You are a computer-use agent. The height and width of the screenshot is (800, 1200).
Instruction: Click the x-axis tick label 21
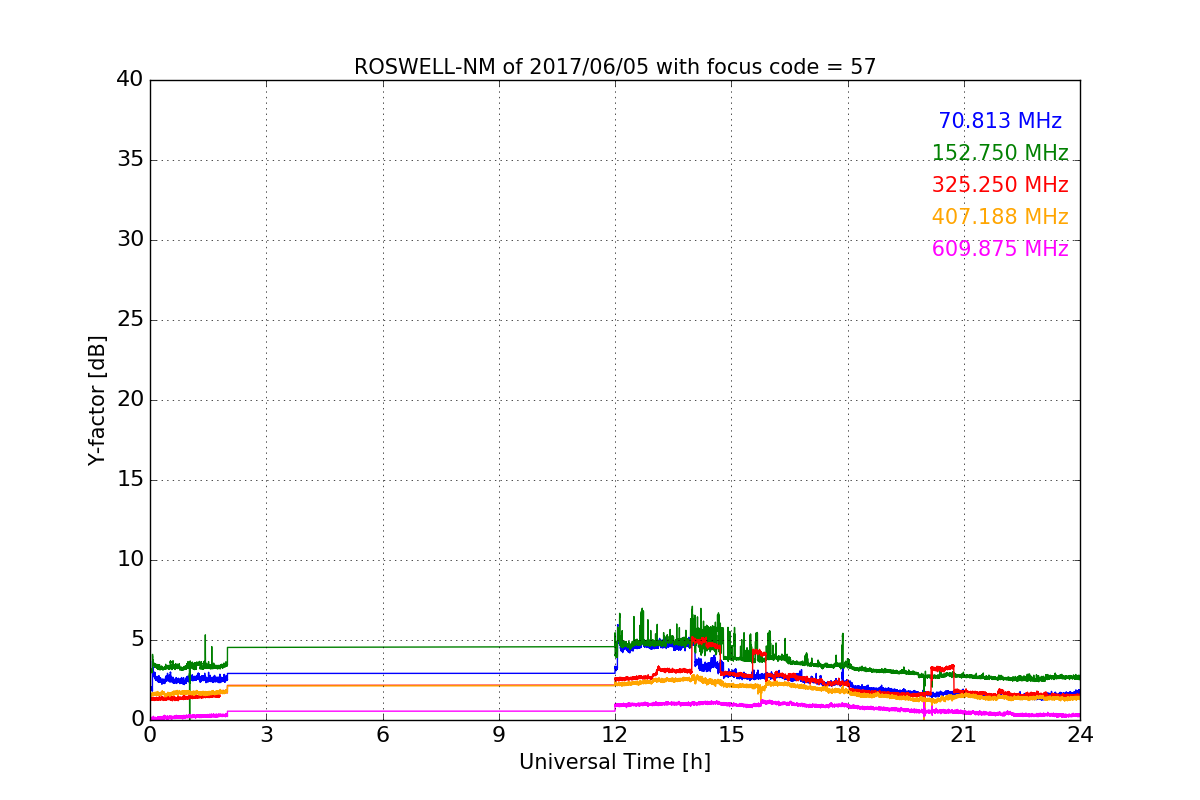[964, 735]
